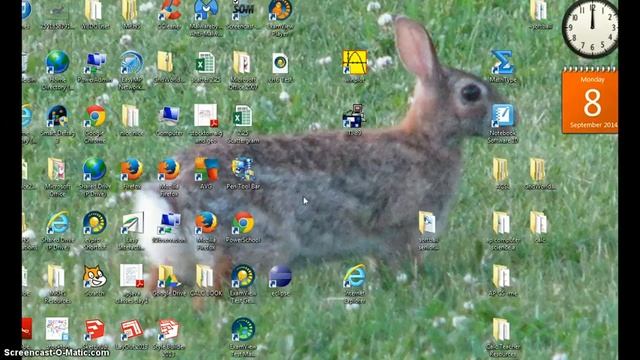Select the Screencast-O-Matic SOM shortcut
This screenshot has width=640, height=360.
pyautogui.click(x=243, y=11)
